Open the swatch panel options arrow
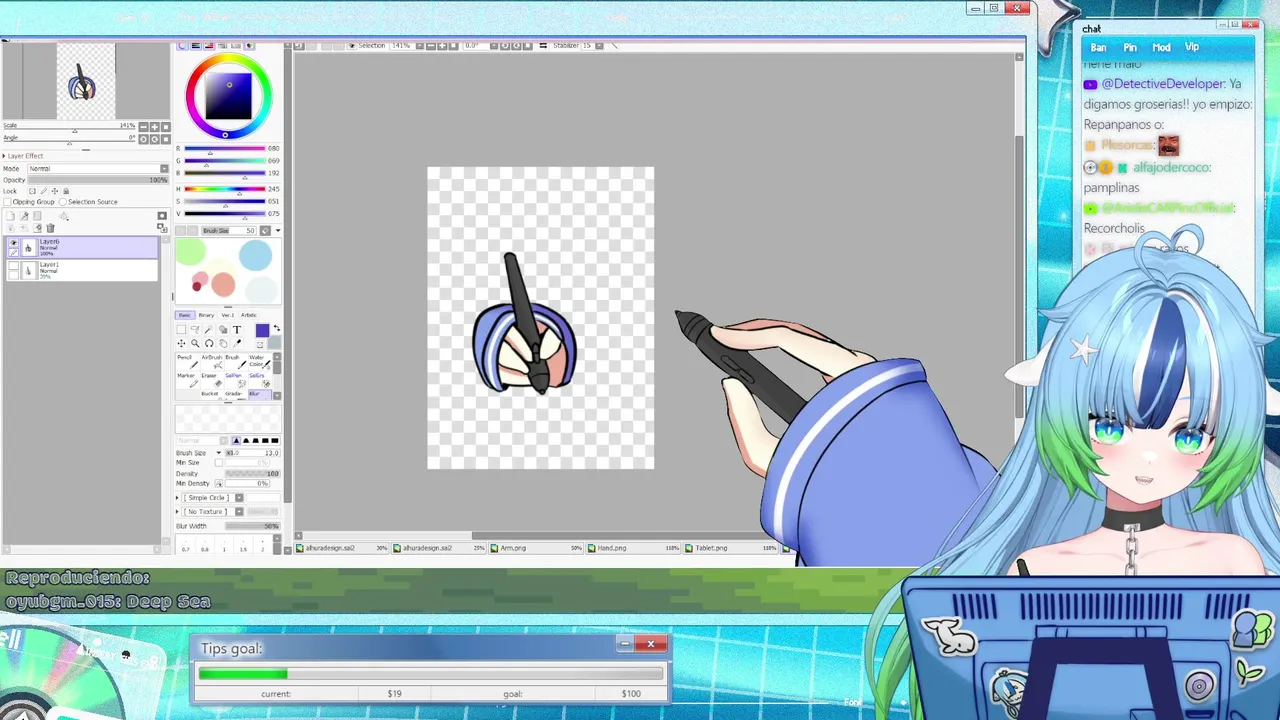The height and width of the screenshot is (720, 1280). point(277,231)
